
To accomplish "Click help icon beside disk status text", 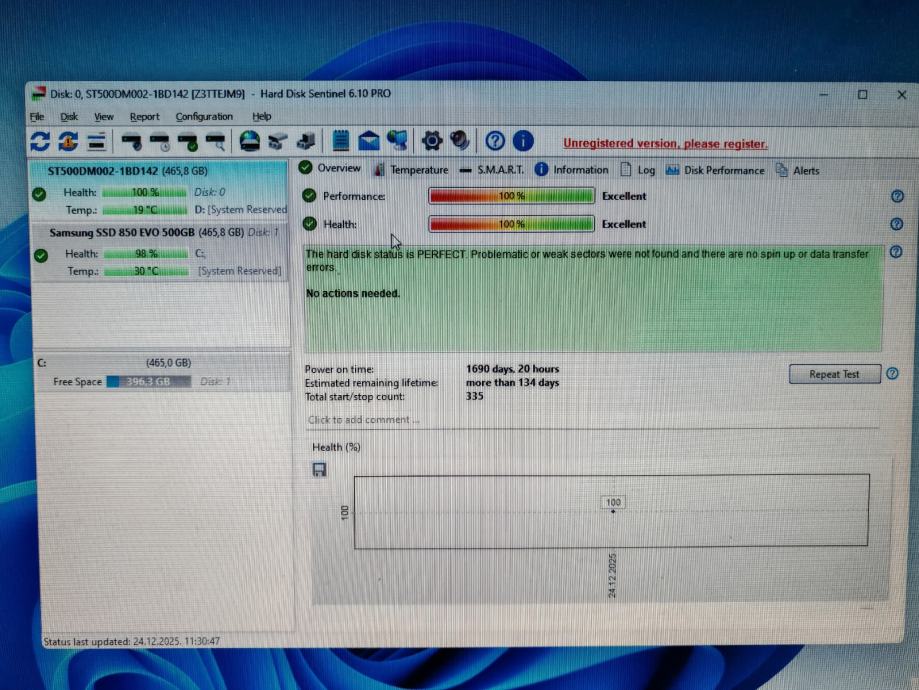I will point(896,252).
